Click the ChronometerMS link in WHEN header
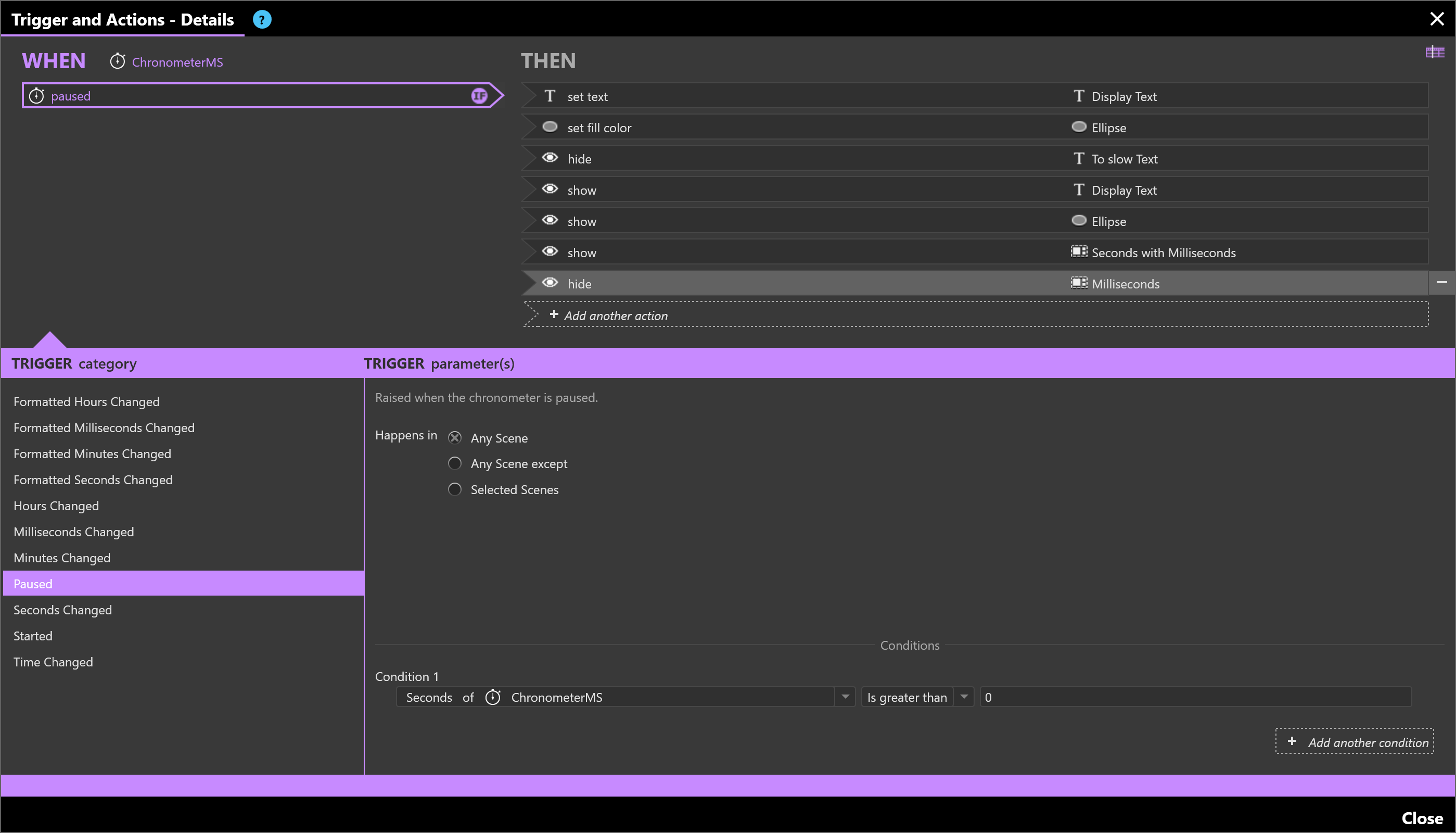The image size is (1456, 833). 177,62
